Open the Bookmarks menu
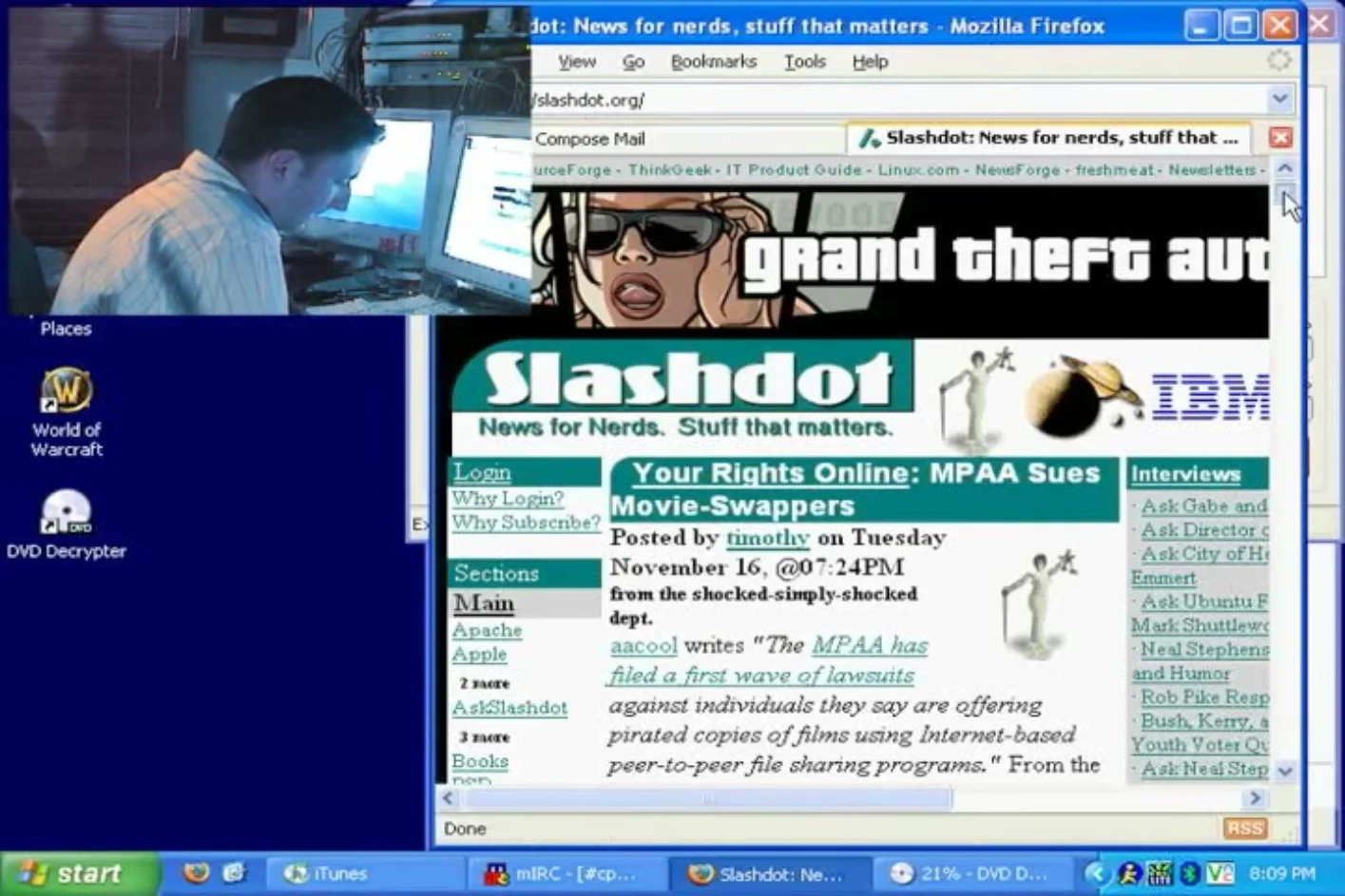 (714, 62)
